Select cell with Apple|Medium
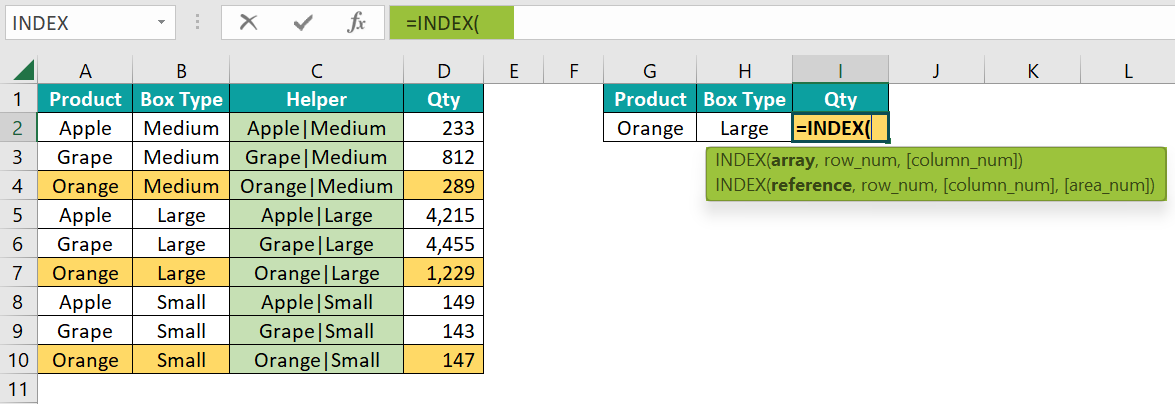Screen dimensions: 1175x404 click(x=316, y=128)
